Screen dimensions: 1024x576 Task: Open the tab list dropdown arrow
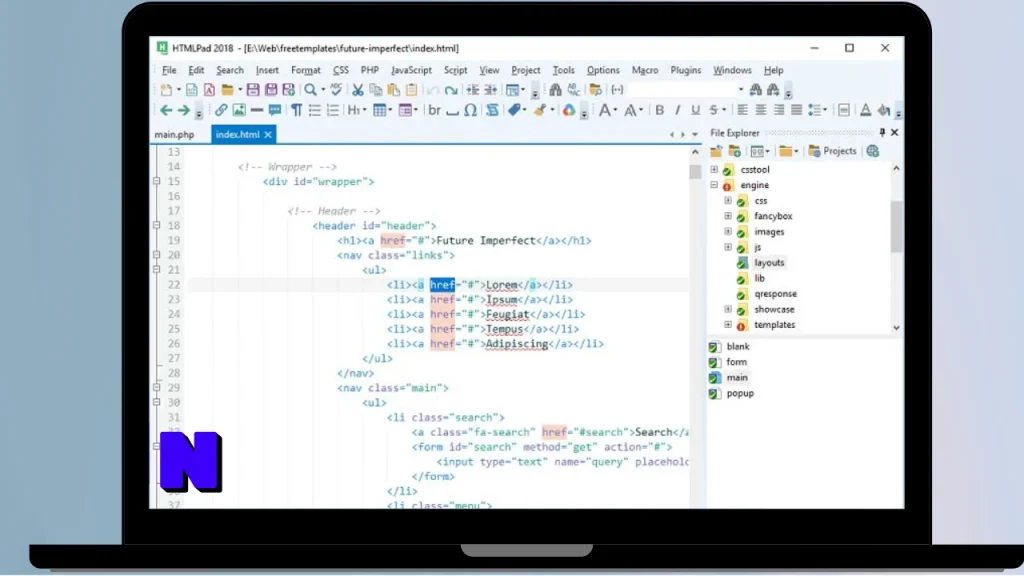pyautogui.click(x=695, y=135)
